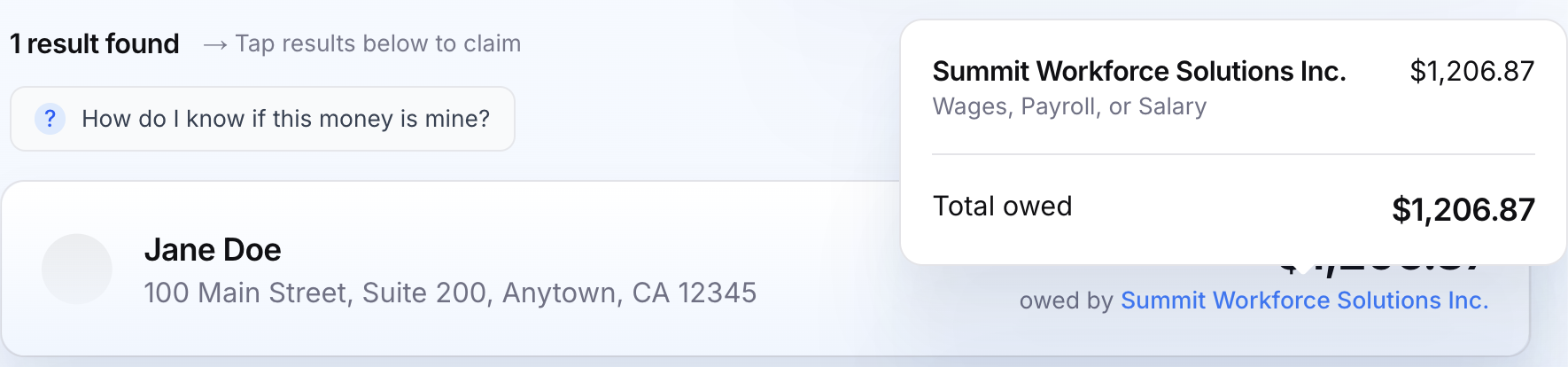Click the popup's pointer caret at its bottom edge
Image resolution: width=1568 pixels, height=367 pixels.
pyautogui.click(x=1302, y=268)
